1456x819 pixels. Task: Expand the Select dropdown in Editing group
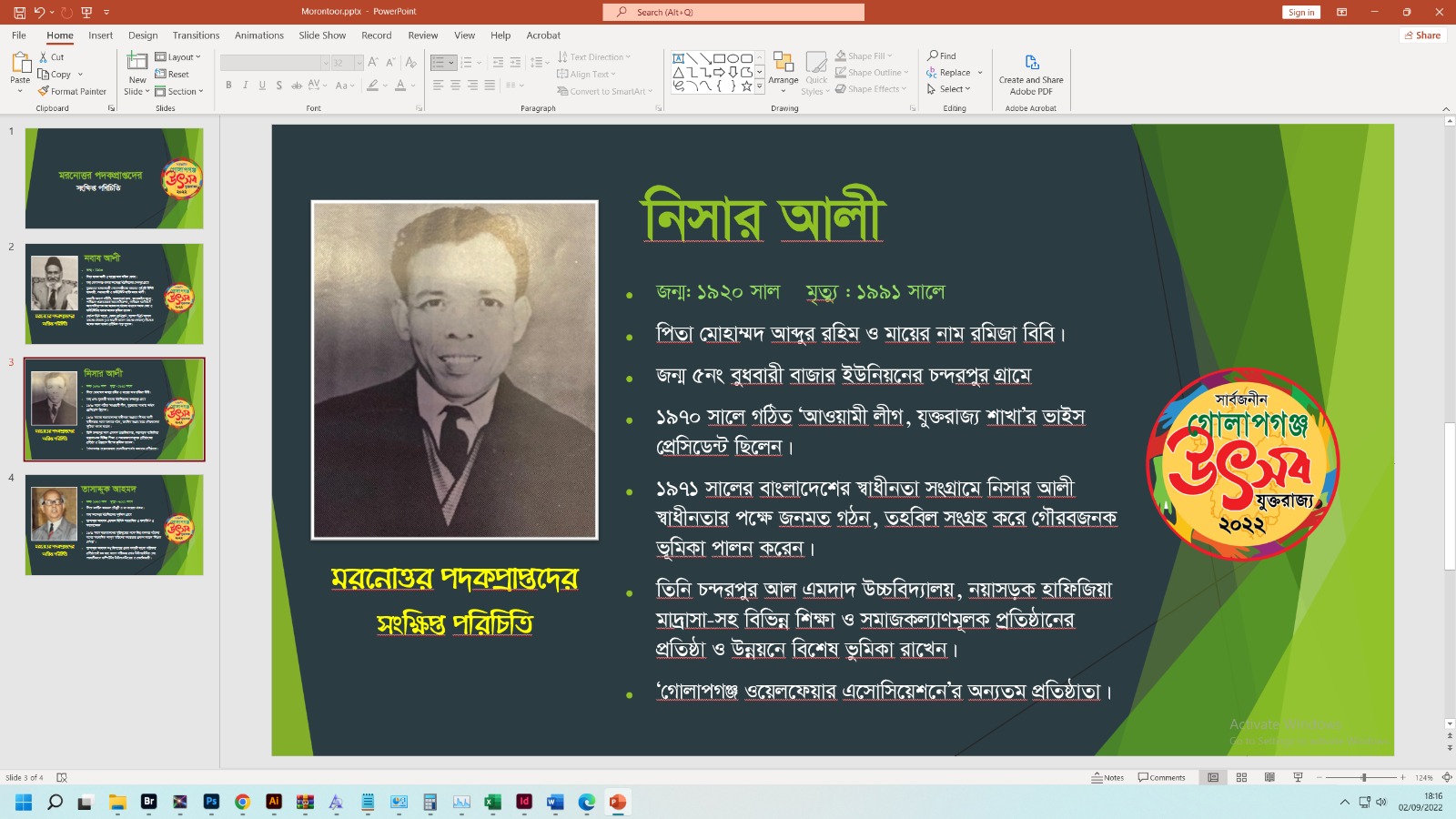(x=949, y=89)
